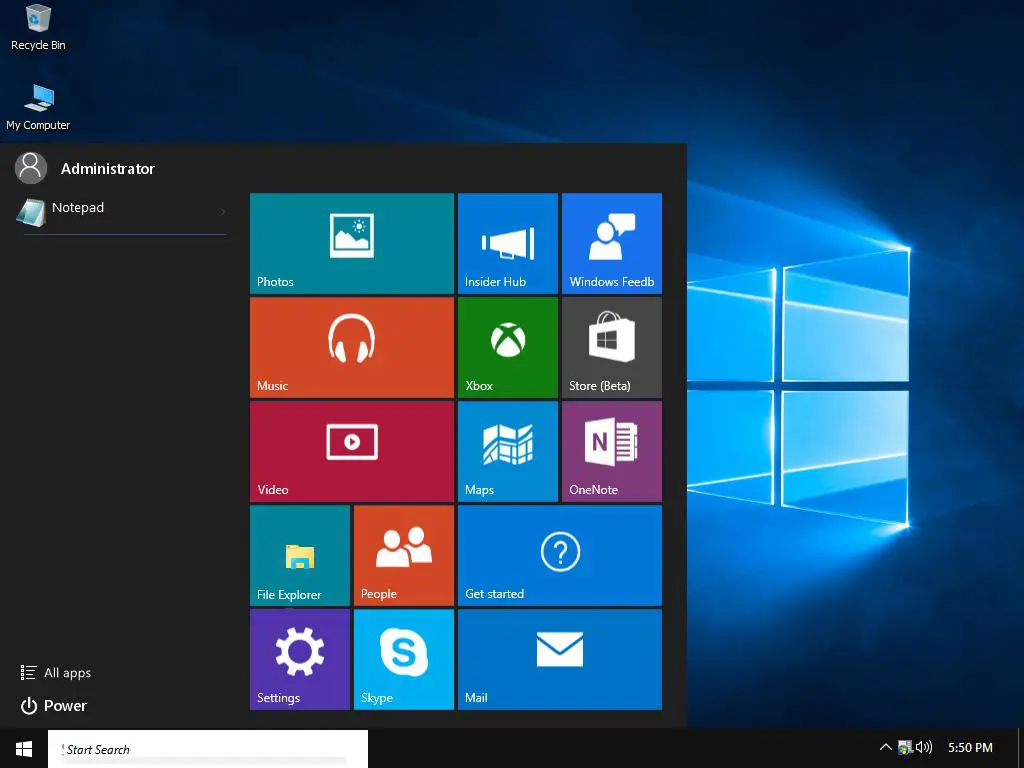Open the Get started tile
This screenshot has height=768, width=1024.
coord(560,556)
